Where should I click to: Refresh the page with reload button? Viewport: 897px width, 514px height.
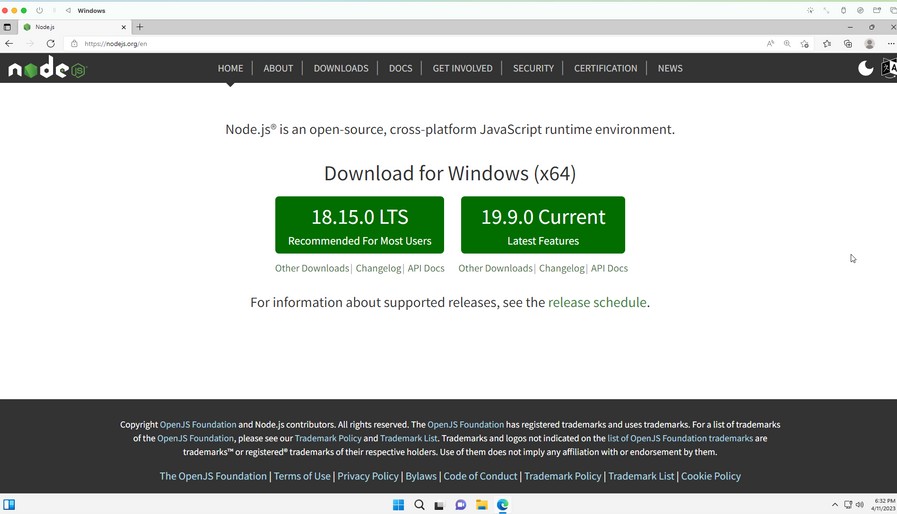tap(50, 44)
